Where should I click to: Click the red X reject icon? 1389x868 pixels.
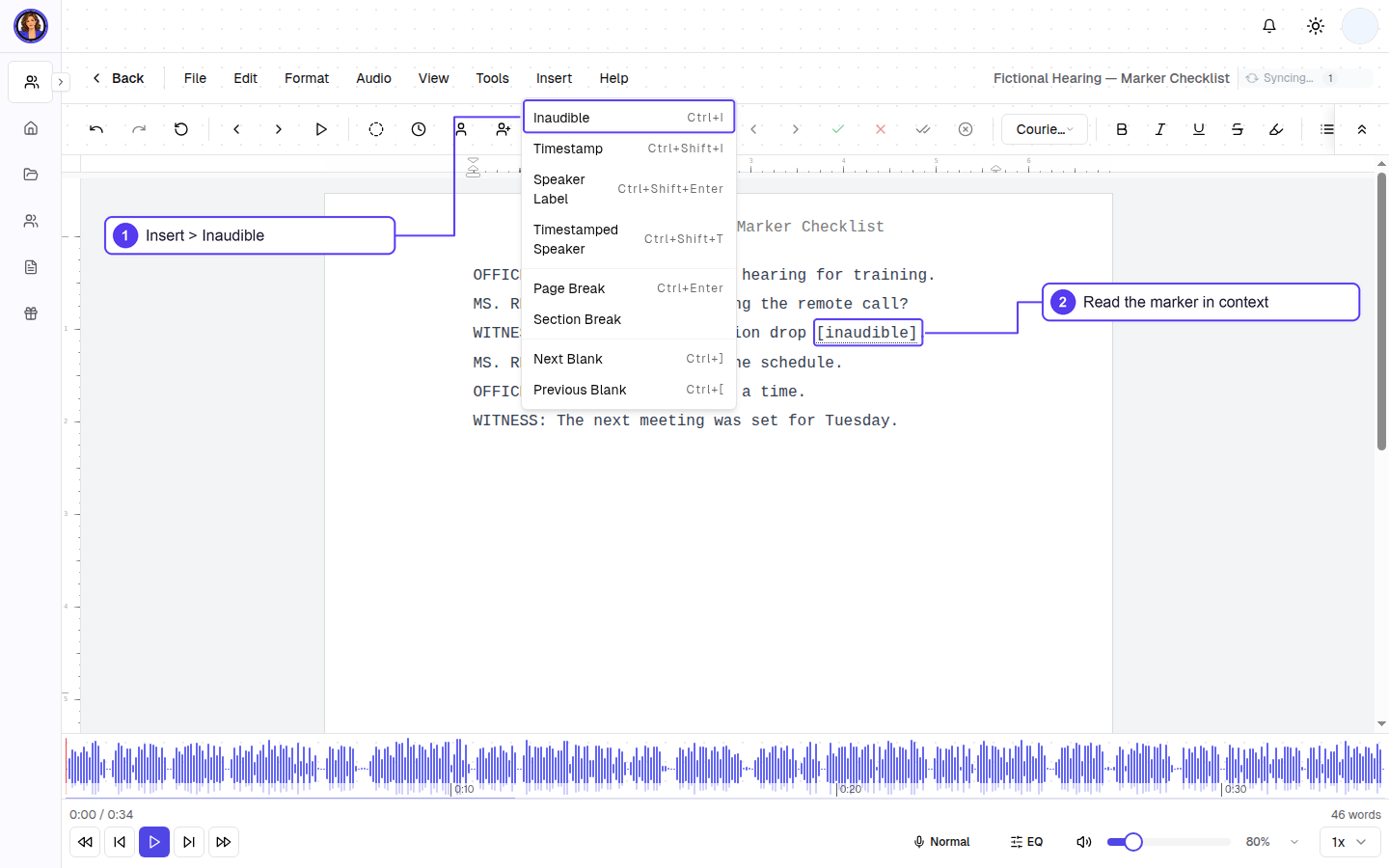point(881,129)
